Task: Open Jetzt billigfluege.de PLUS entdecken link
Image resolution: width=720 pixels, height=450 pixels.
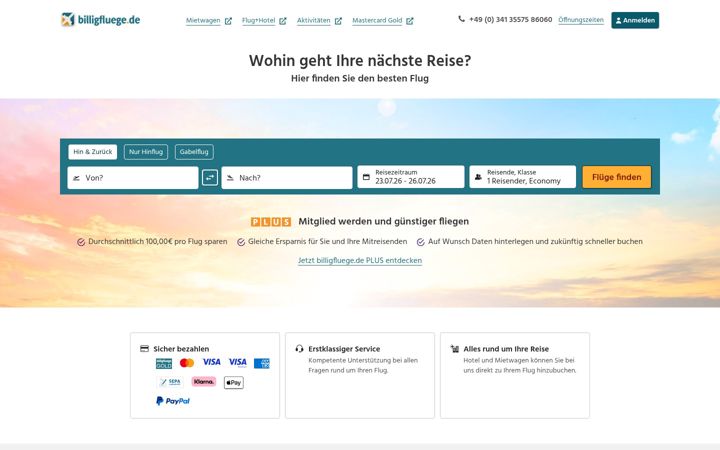Action: [x=360, y=260]
